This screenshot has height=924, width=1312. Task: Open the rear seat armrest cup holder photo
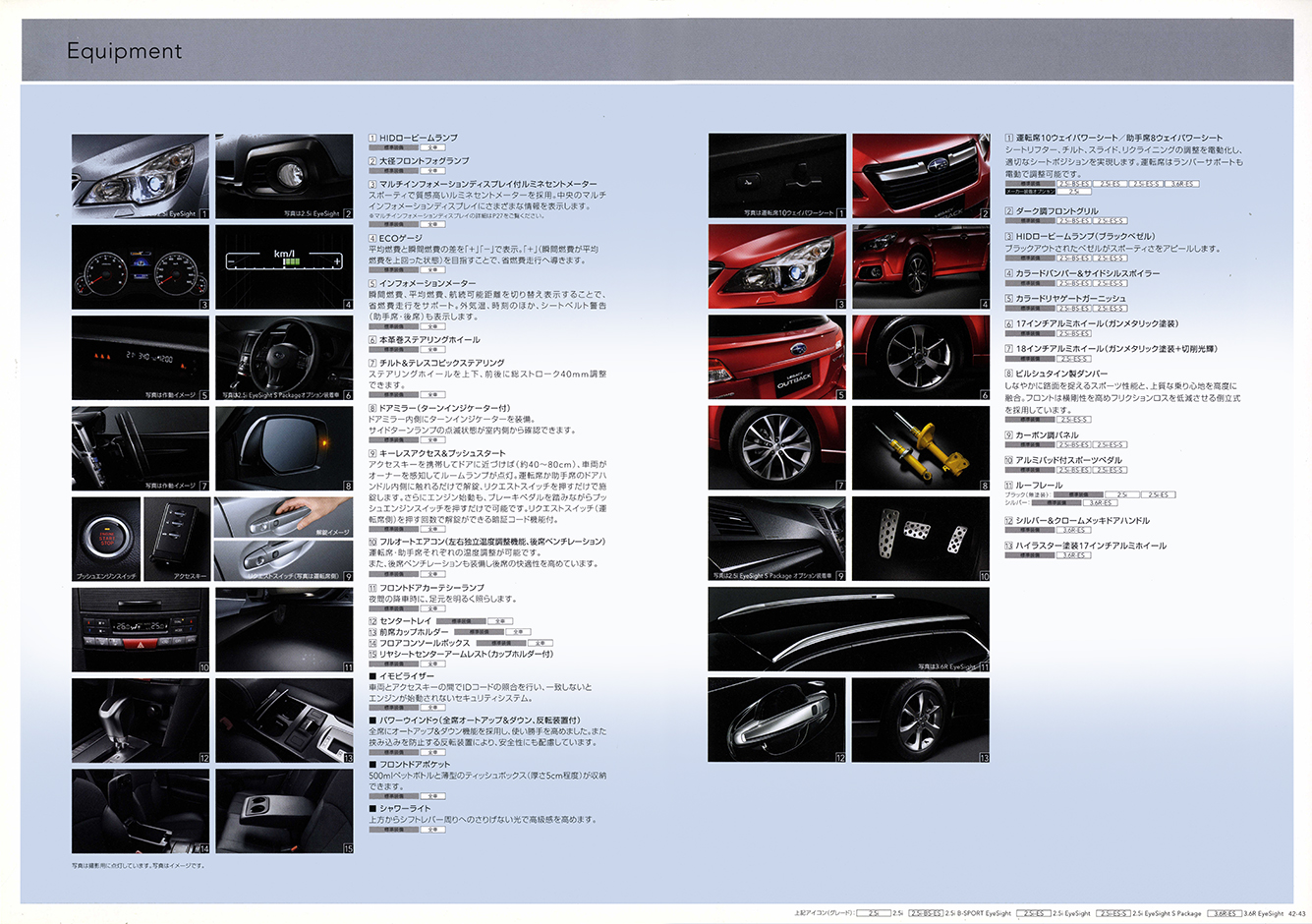(284, 811)
